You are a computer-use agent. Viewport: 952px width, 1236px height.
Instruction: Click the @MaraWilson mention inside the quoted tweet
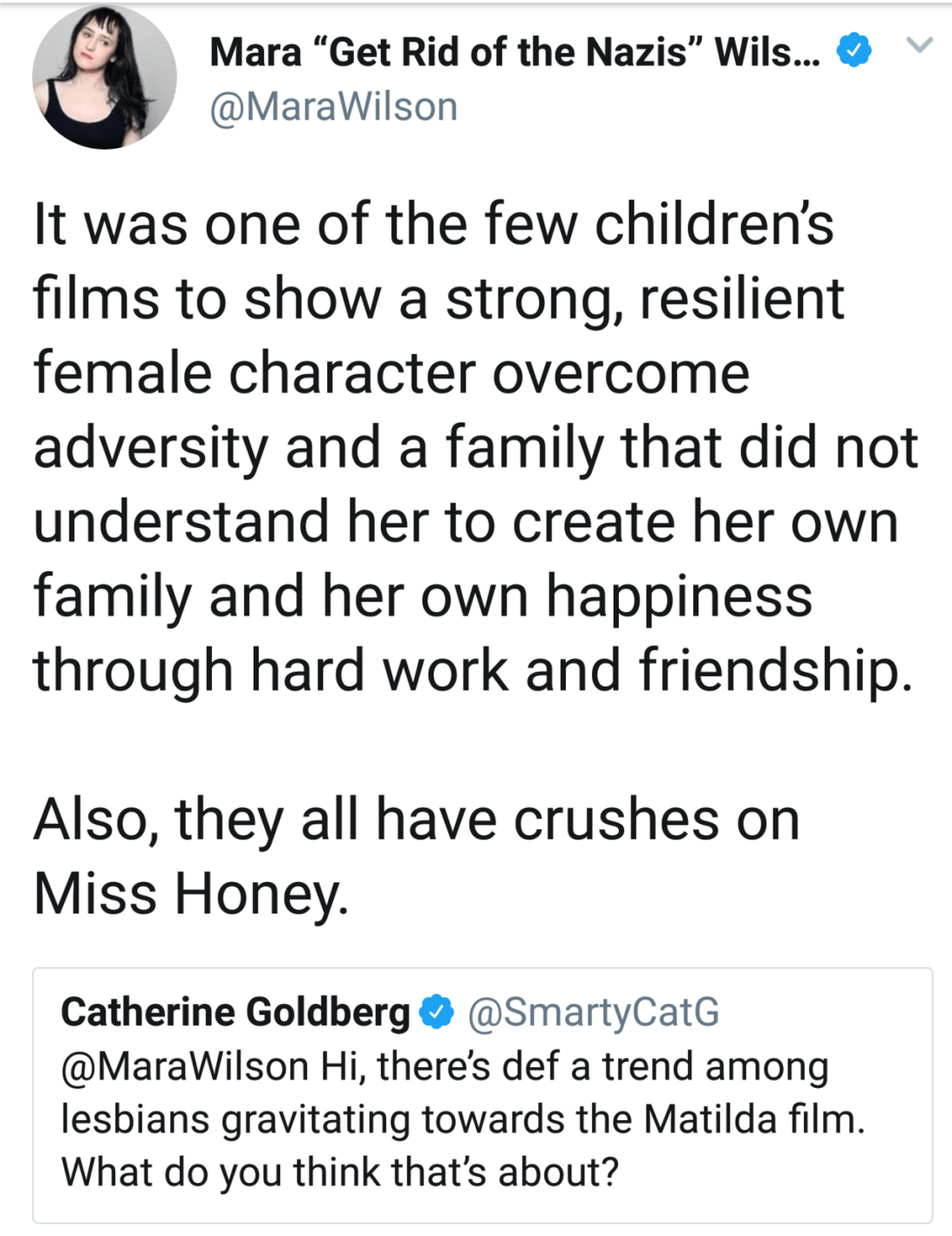point(184,1065)
